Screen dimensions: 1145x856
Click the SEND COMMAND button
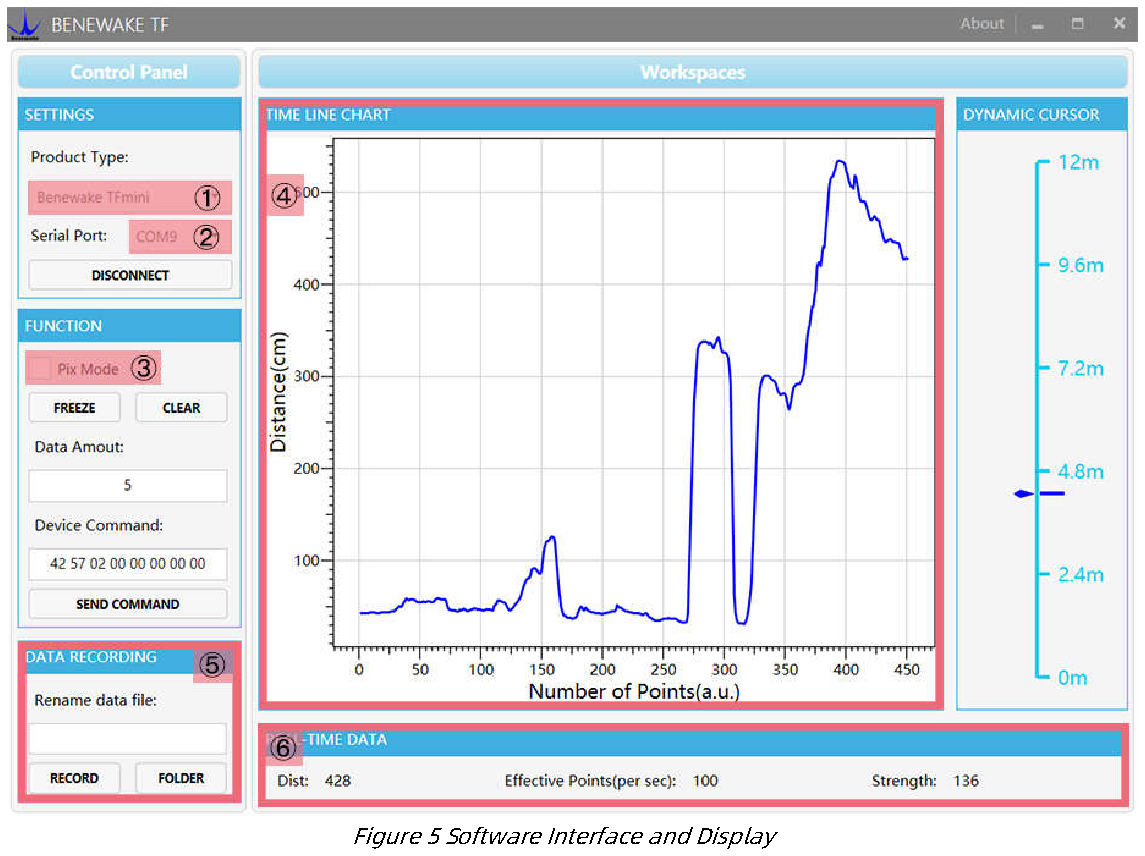[128, 604]
